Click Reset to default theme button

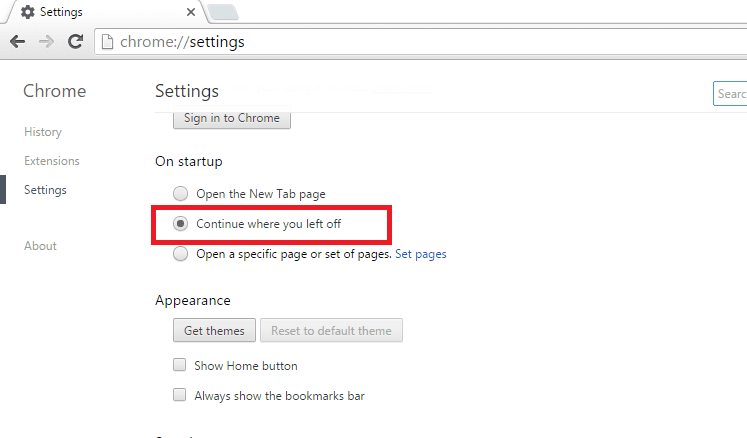[331, 330]
